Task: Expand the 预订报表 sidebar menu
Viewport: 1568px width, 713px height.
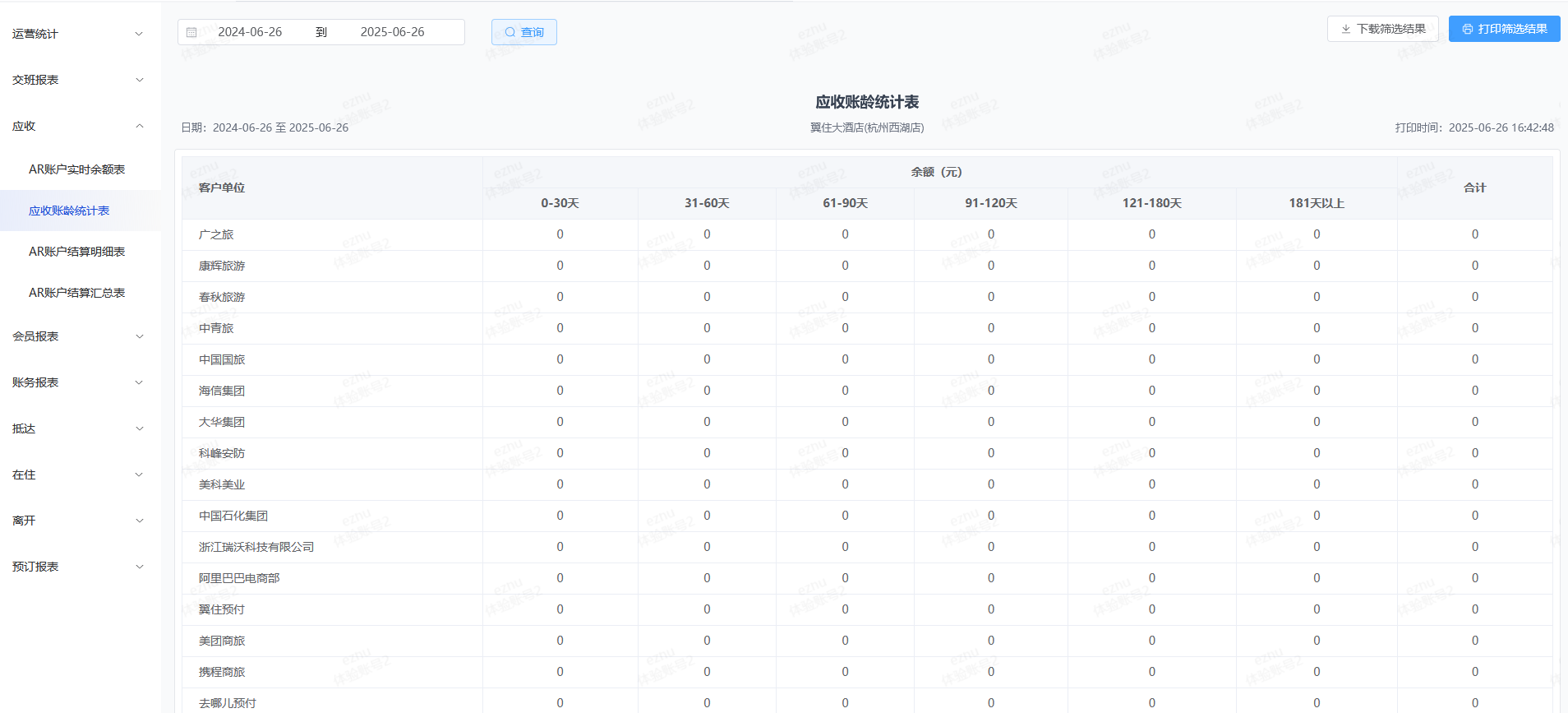Action: click(81, 567)
